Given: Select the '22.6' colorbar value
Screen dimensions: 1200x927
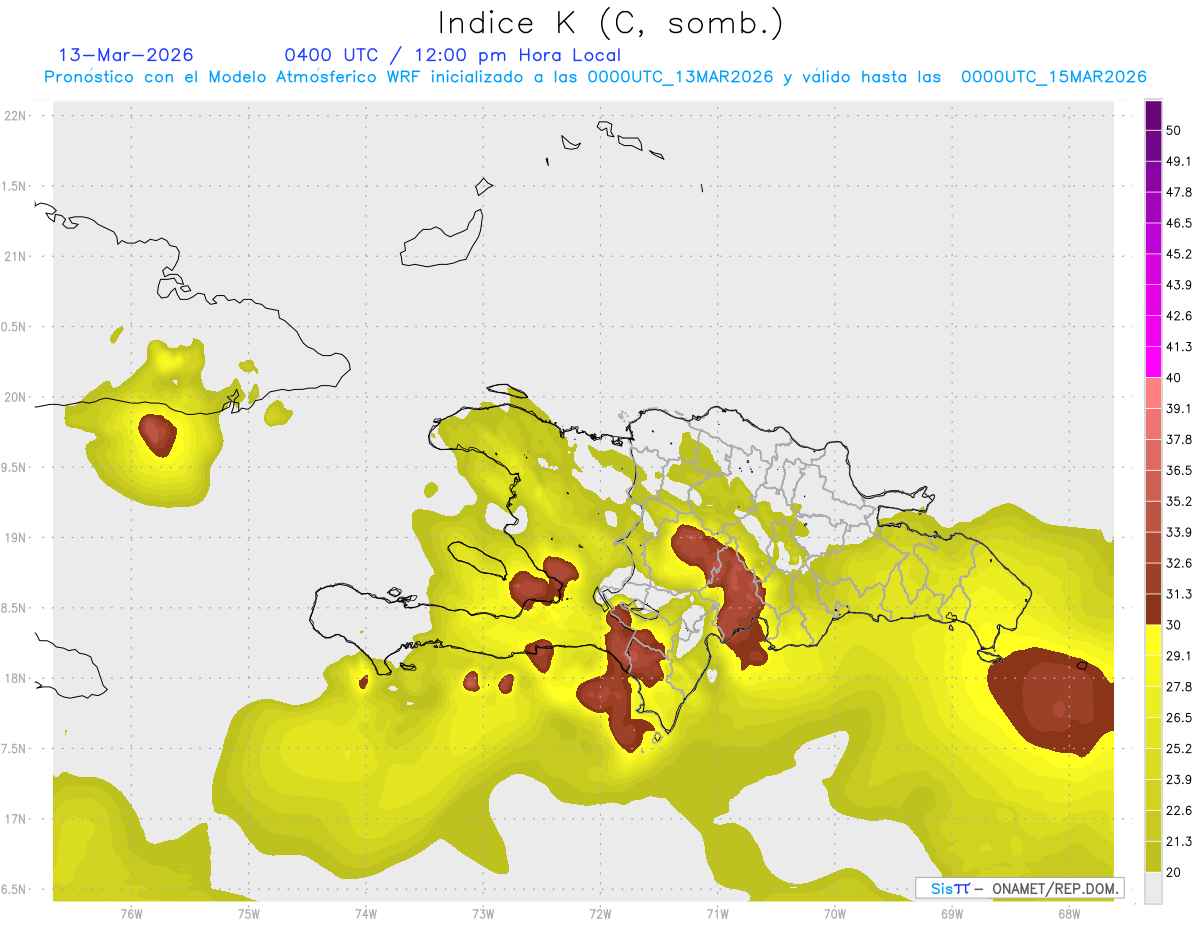Looking at the screenshot, I should 1179,811.
